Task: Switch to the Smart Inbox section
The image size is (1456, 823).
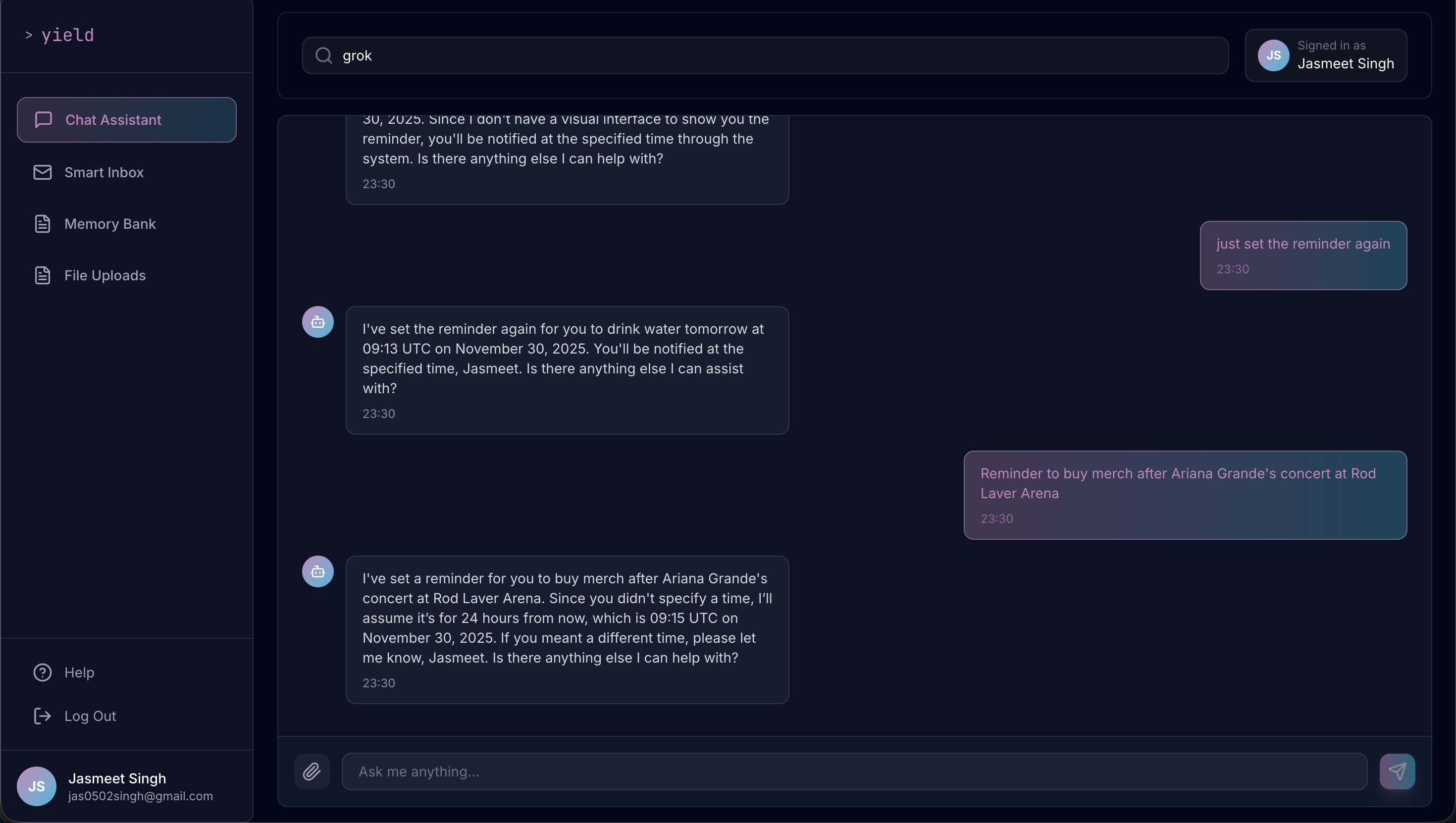Action: pos(104,172)
